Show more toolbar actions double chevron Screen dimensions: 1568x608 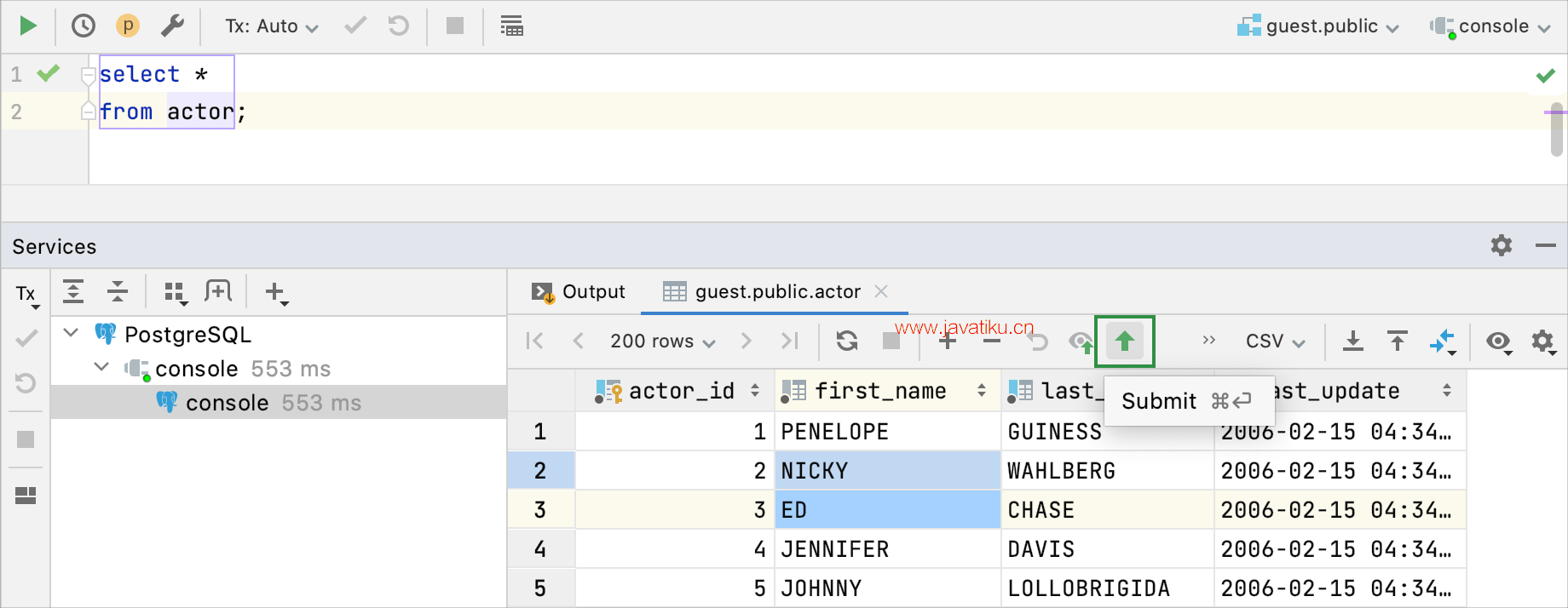point(1208,340)
